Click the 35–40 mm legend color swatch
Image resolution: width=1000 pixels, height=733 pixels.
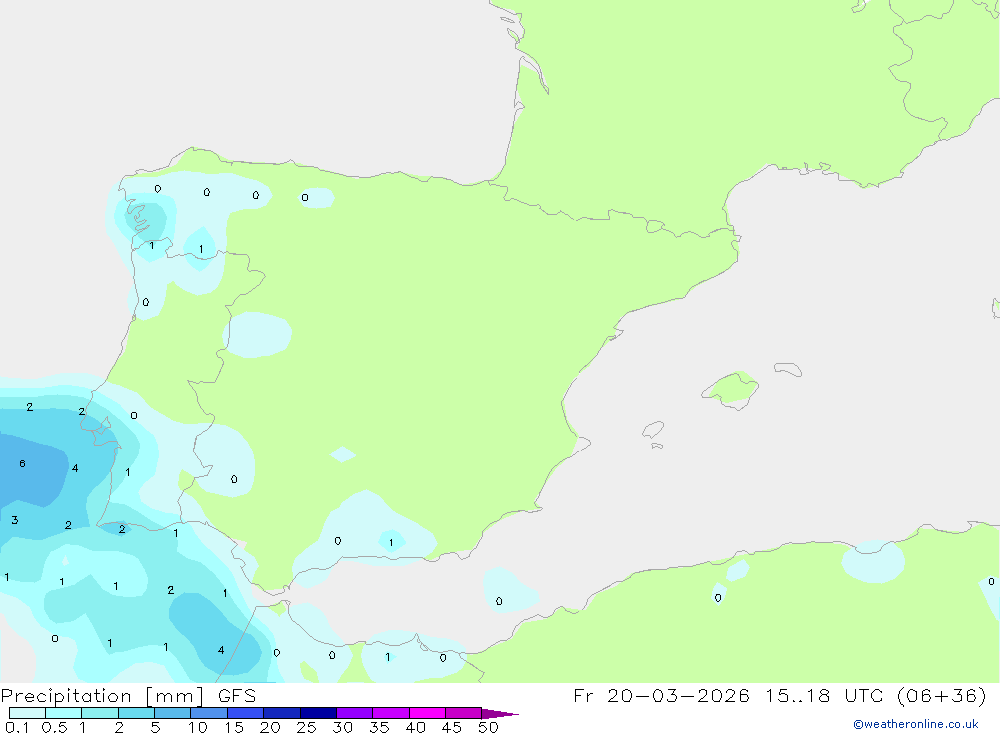tap(391, 713)
